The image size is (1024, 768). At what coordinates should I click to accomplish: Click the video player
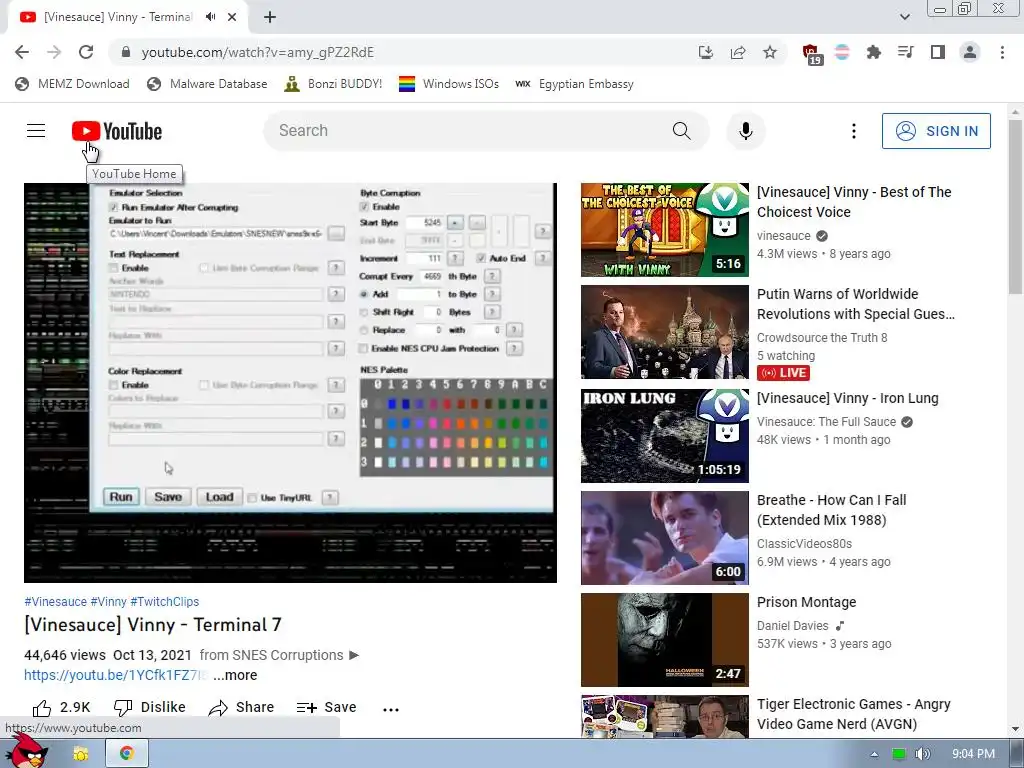coord(291,383)
